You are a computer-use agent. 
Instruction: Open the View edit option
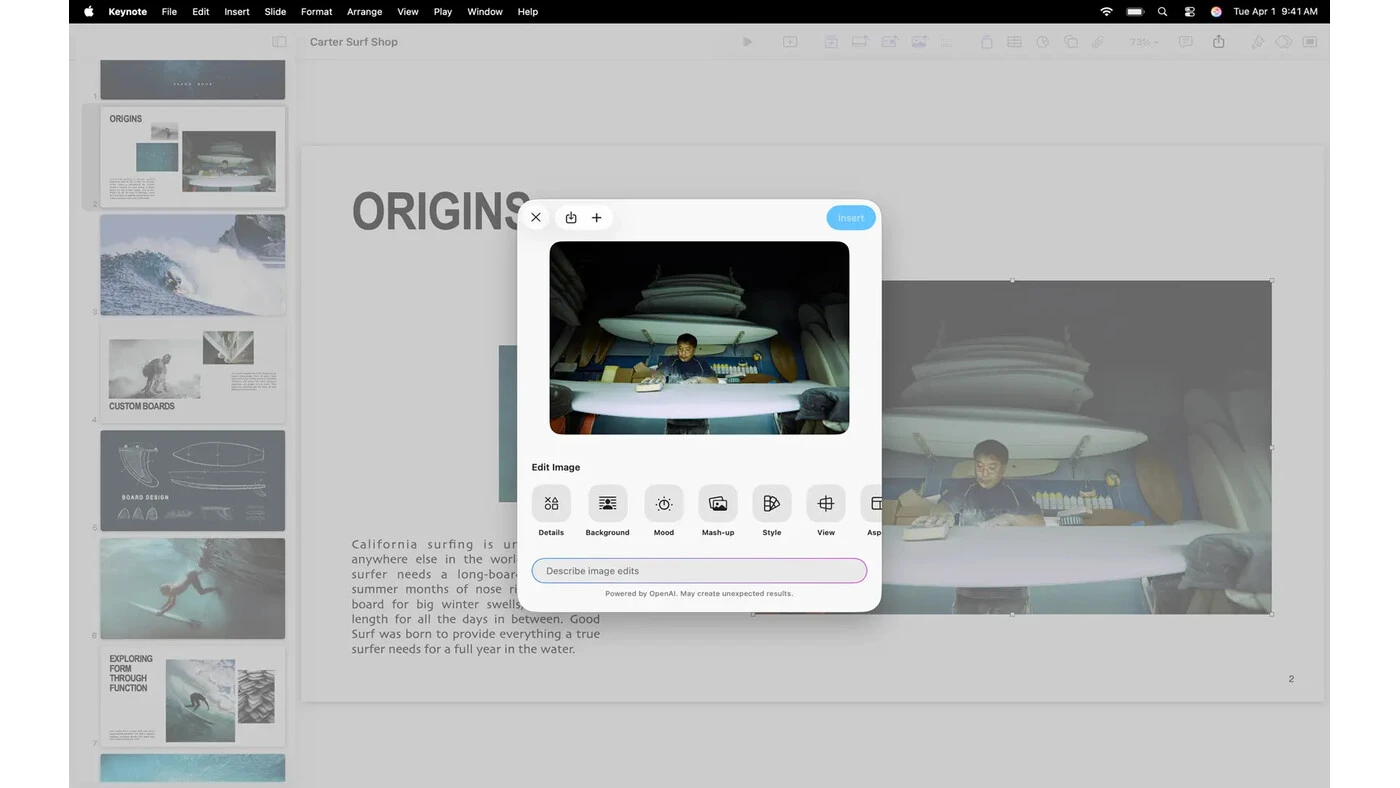click(x=826, y=511)
